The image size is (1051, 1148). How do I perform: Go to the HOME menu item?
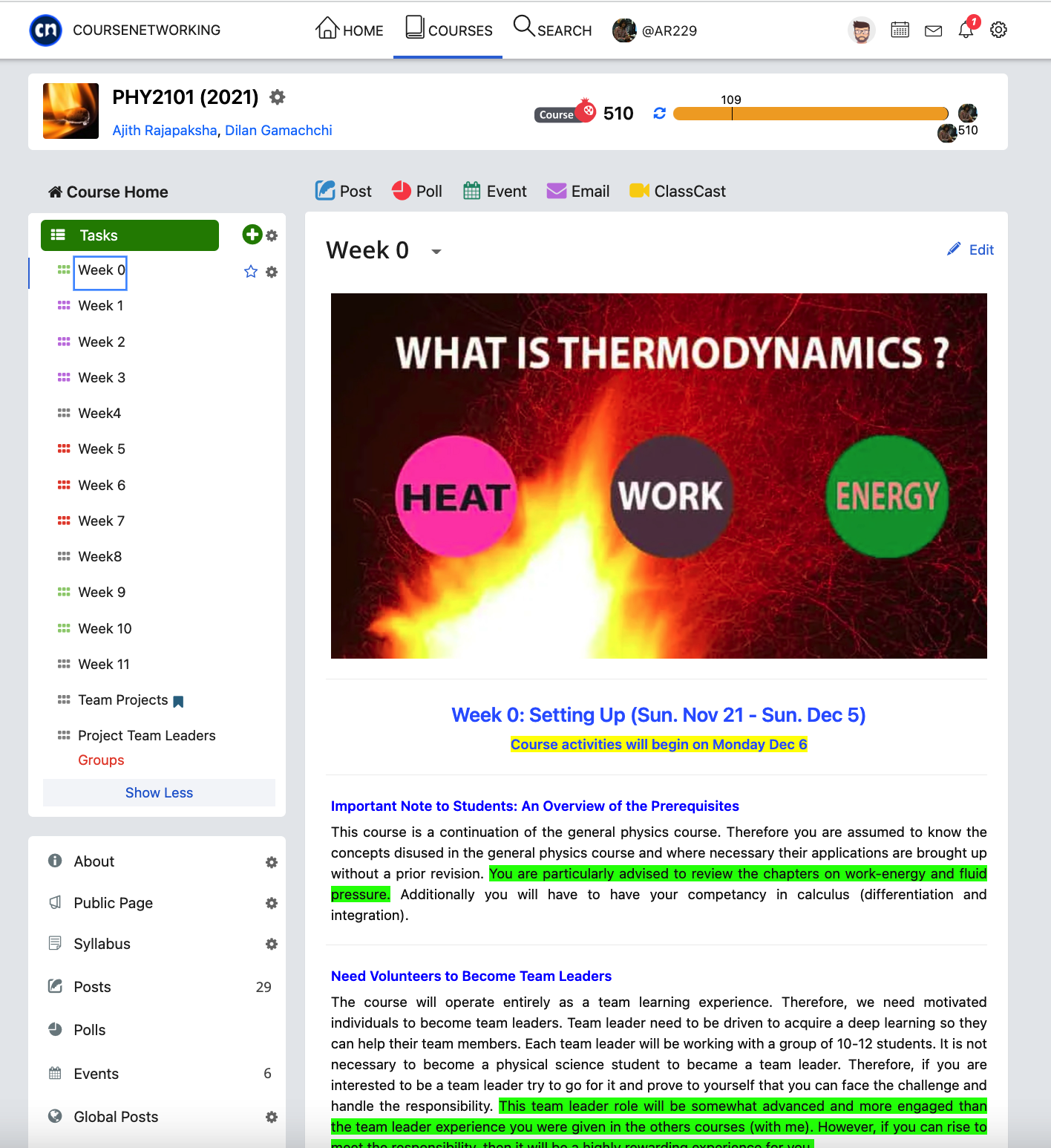pos(350,30)
